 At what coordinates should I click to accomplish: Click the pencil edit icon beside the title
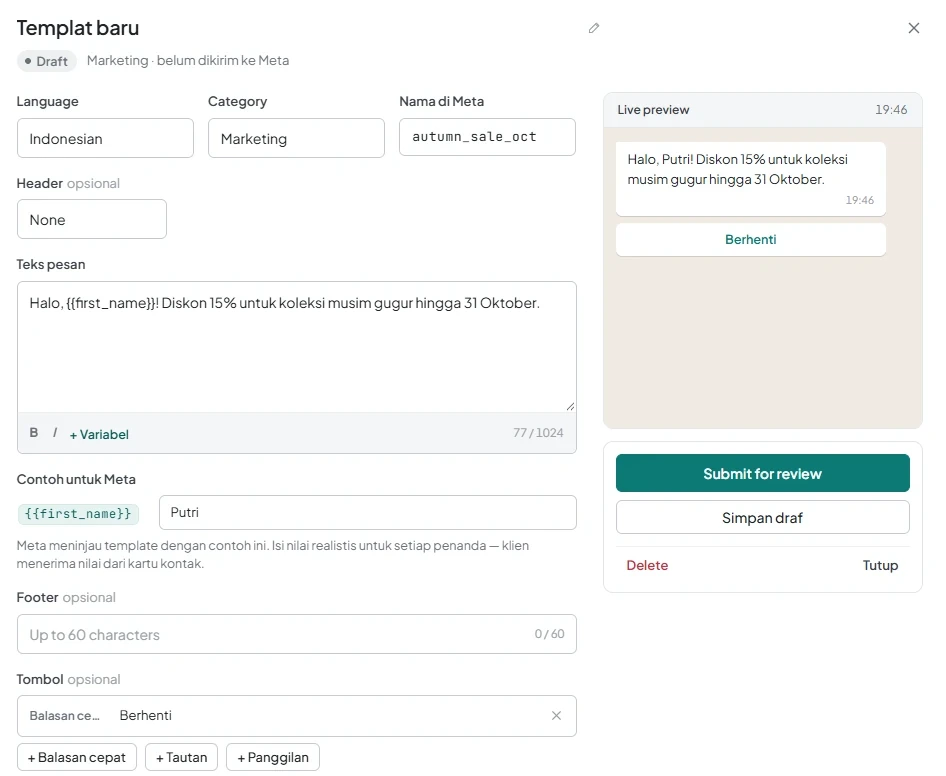pos(594,28)
